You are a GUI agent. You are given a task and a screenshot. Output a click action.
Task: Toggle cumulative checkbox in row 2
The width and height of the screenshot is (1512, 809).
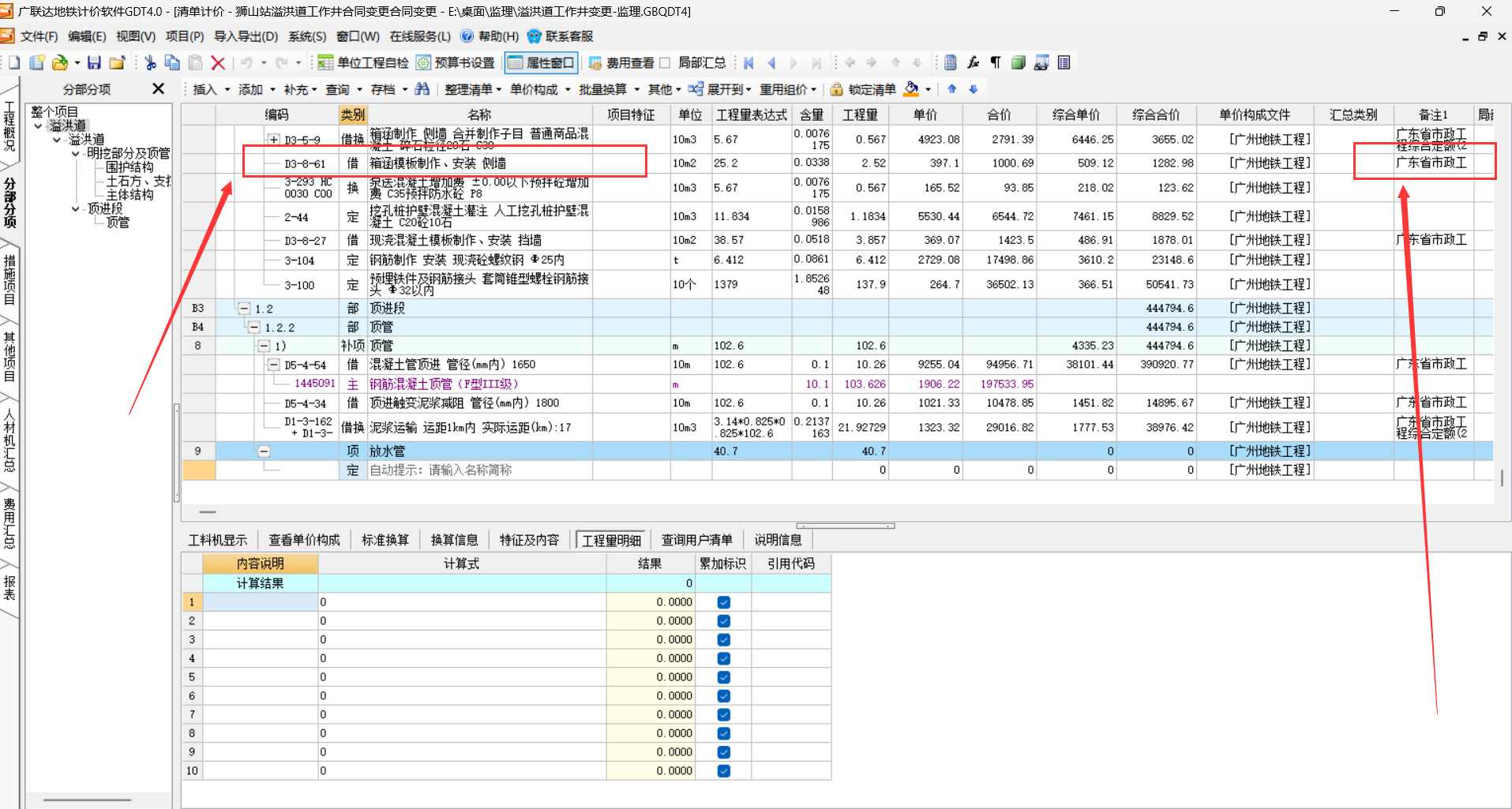[x=724, y=621]
